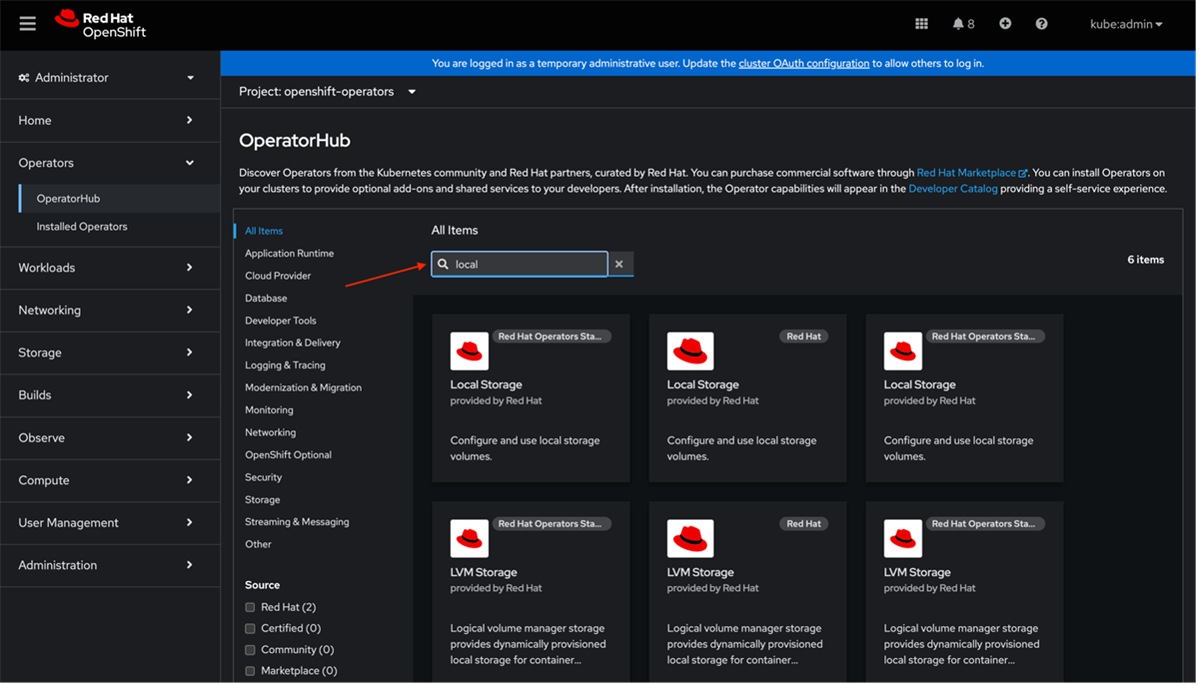Click the Red Hat Local Storage operator icon
This screenshot has width=1200, height=685.
(689, 351)
